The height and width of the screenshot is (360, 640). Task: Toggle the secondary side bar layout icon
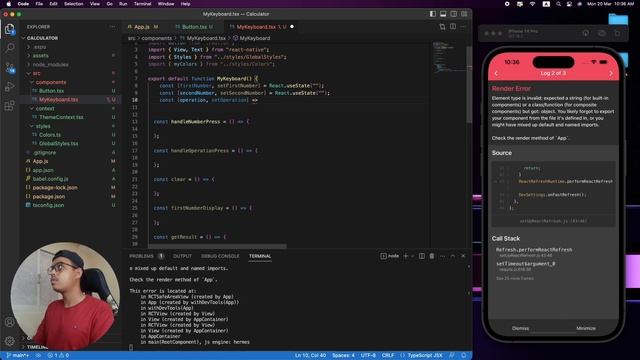pyautogui.click(x=453, y=14)
